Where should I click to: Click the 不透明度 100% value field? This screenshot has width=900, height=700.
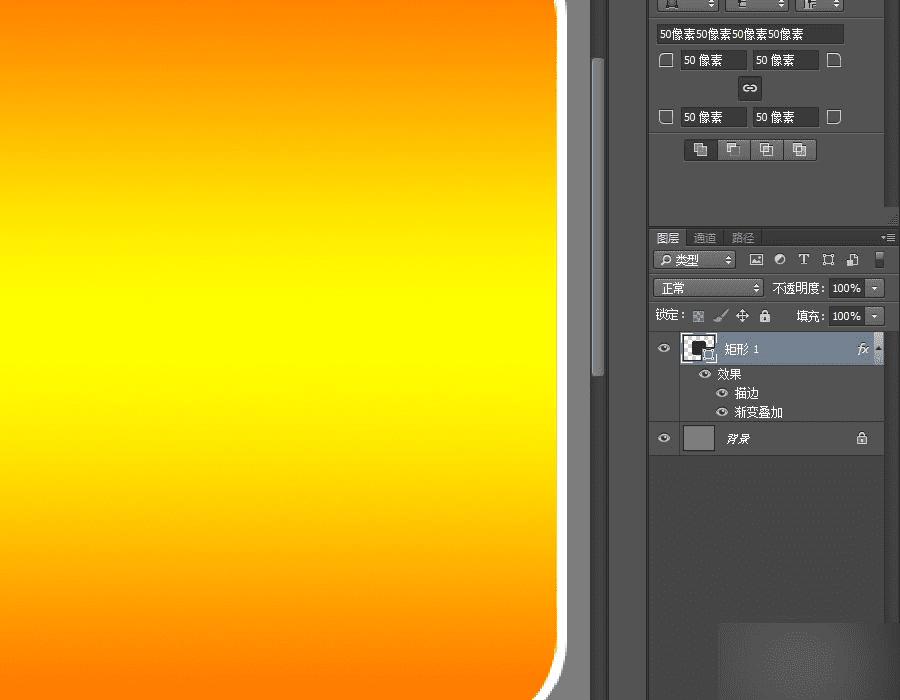coord(847,288)
